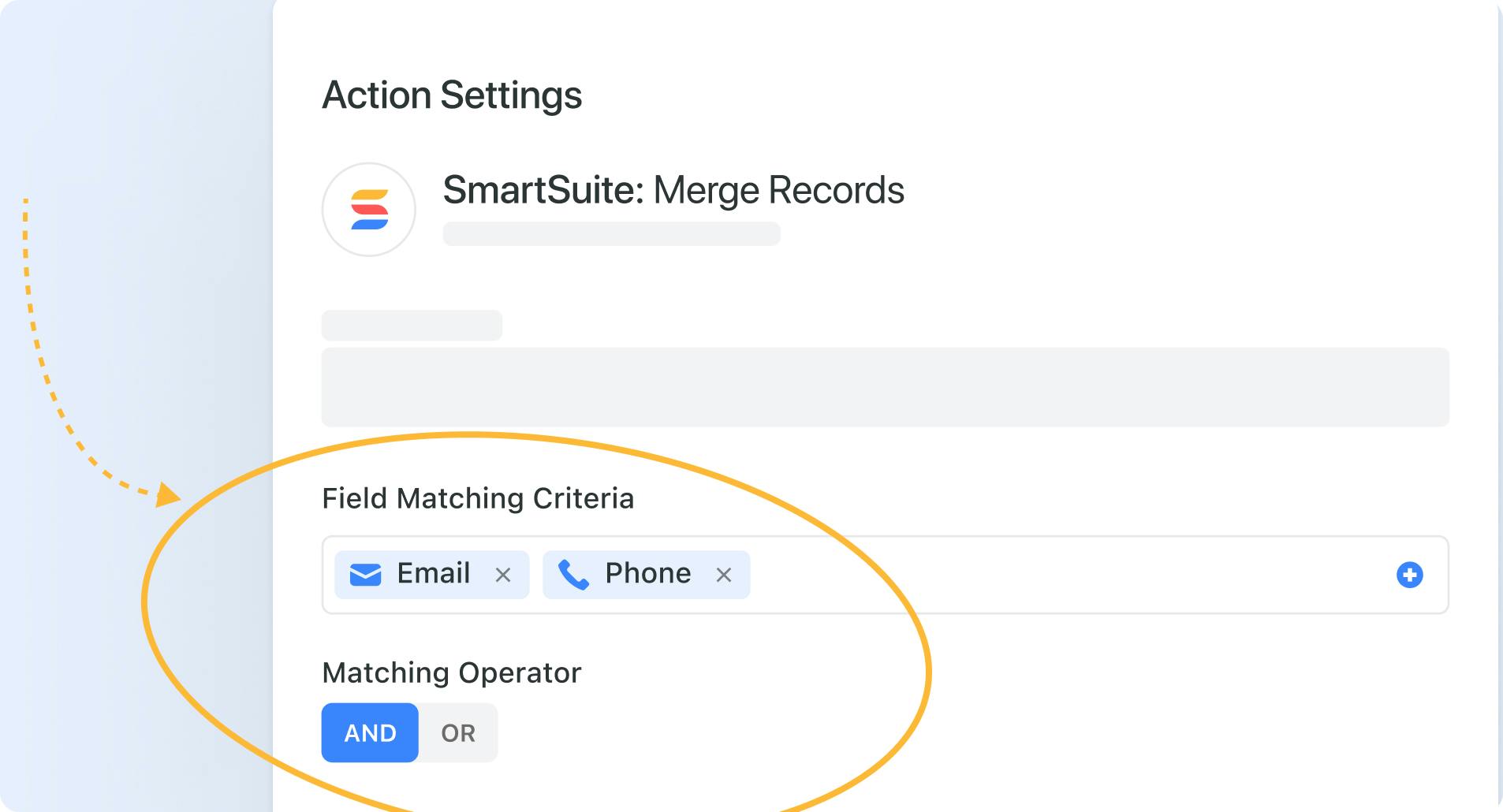Click the Matching Operator label
Viewport: 1503px width, 812px height.
click(451, 673)
